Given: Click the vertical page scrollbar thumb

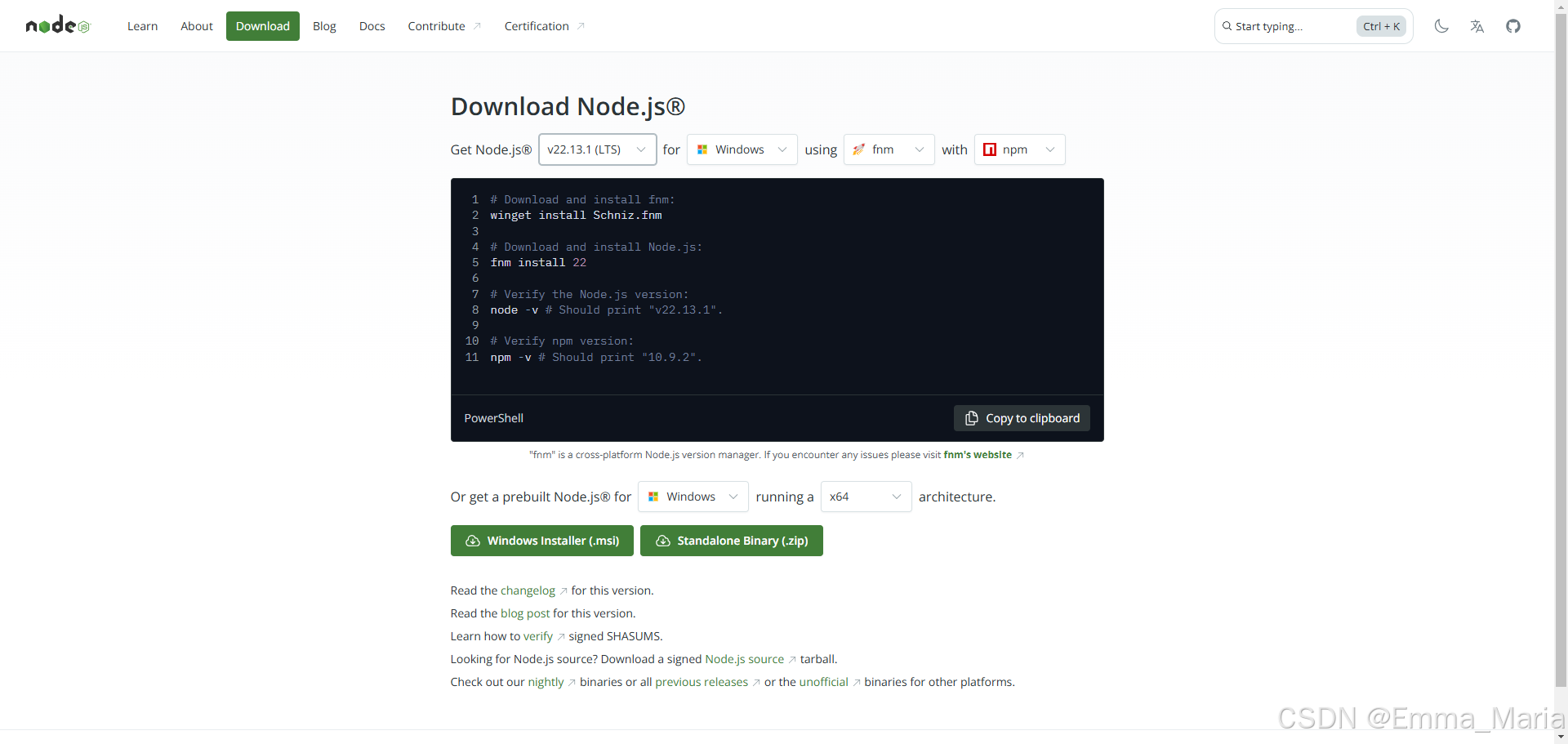Looking at the screenshot, I should click(x=1561, y=351).
